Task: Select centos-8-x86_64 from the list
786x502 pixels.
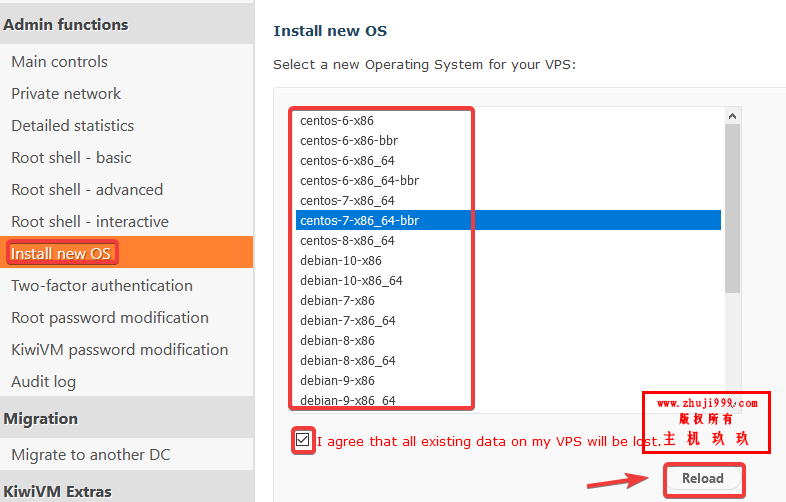Action: pos(508,240)
